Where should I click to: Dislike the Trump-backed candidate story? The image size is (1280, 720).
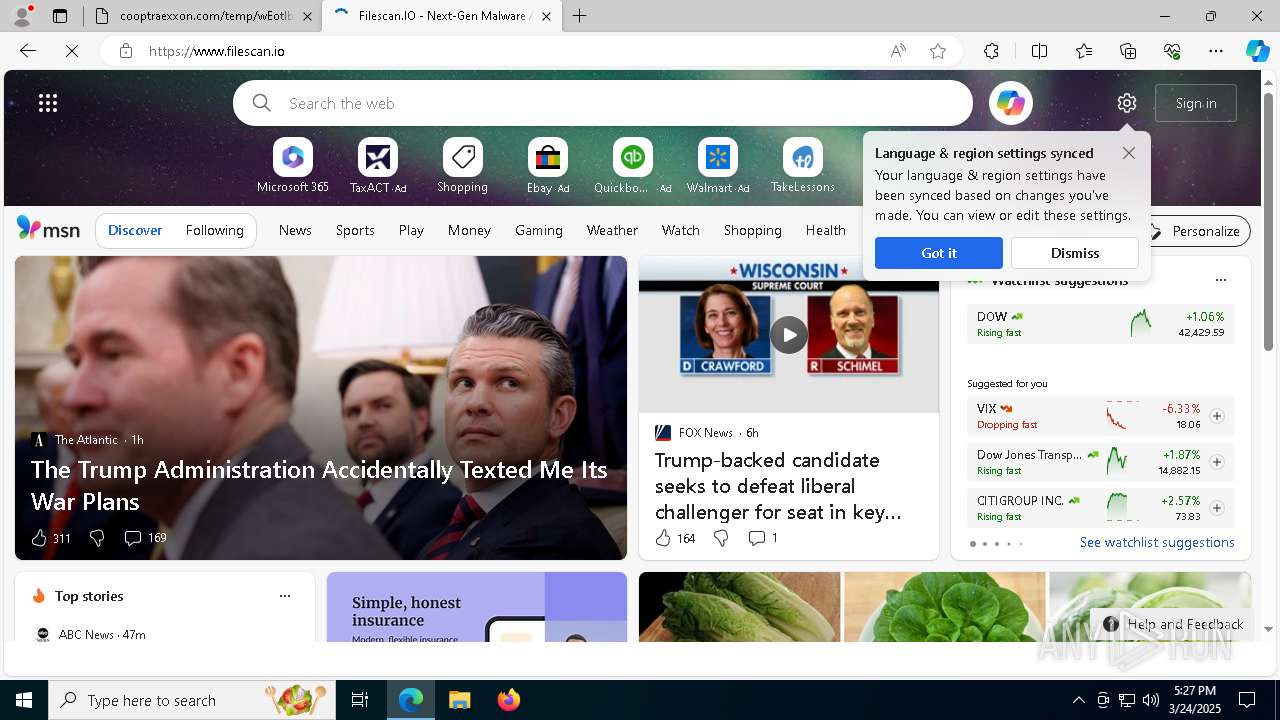[x=721, y=538]
